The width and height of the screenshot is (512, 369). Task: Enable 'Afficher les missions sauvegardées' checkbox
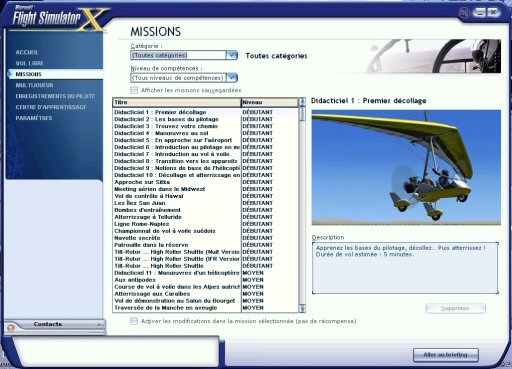point(134,90)
